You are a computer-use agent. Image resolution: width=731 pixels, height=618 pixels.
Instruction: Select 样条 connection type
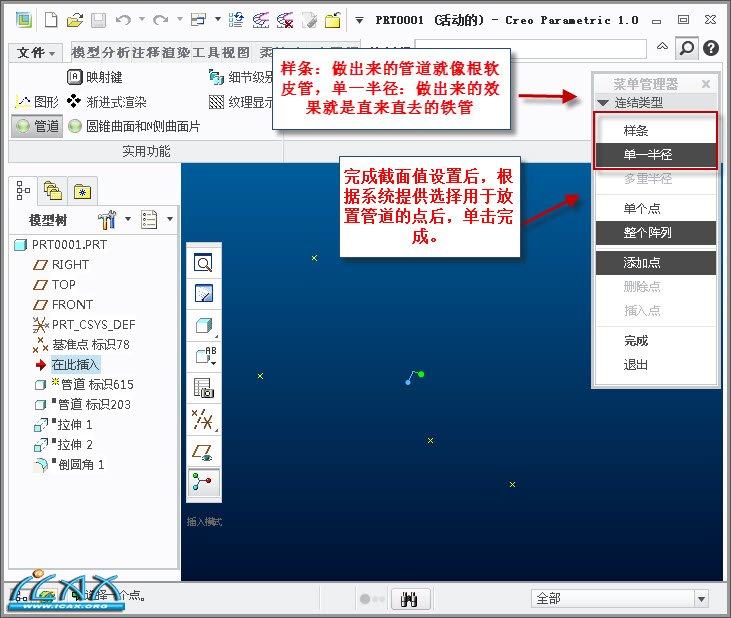coord(655,130)
